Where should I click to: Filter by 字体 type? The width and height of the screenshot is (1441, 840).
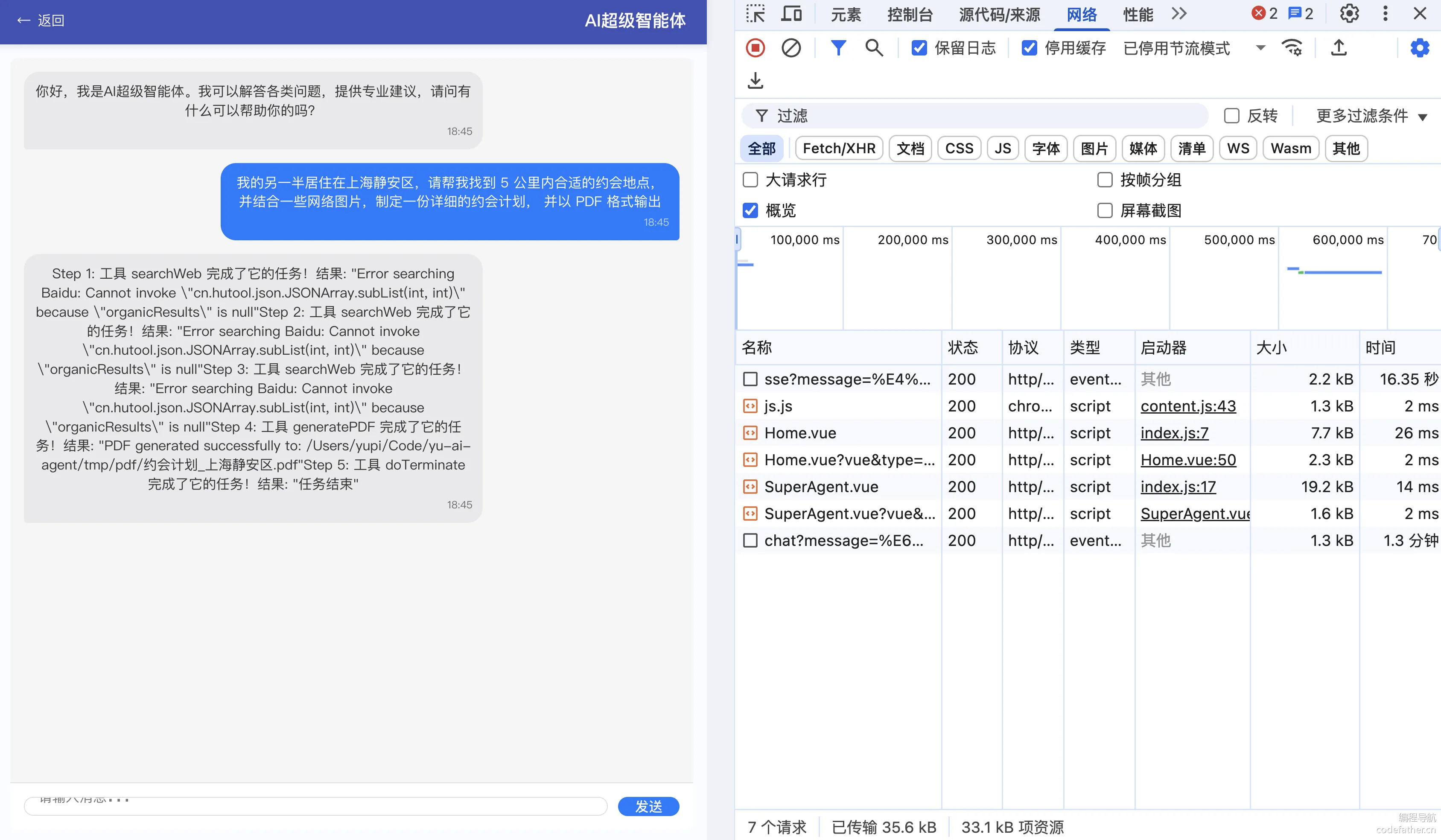1046,149
